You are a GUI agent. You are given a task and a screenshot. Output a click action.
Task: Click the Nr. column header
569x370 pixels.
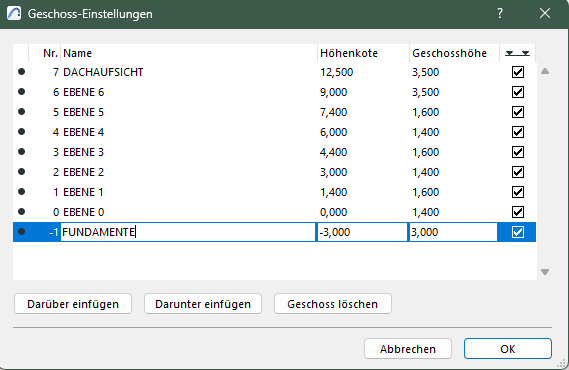pos(50,53)
